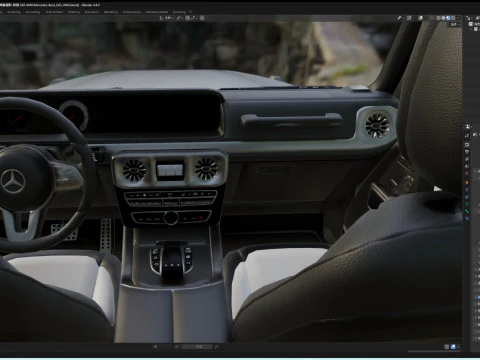Open the Outliner editor type menu
Image resolution: width=480 pixels, height=360 pixels.
469,18
